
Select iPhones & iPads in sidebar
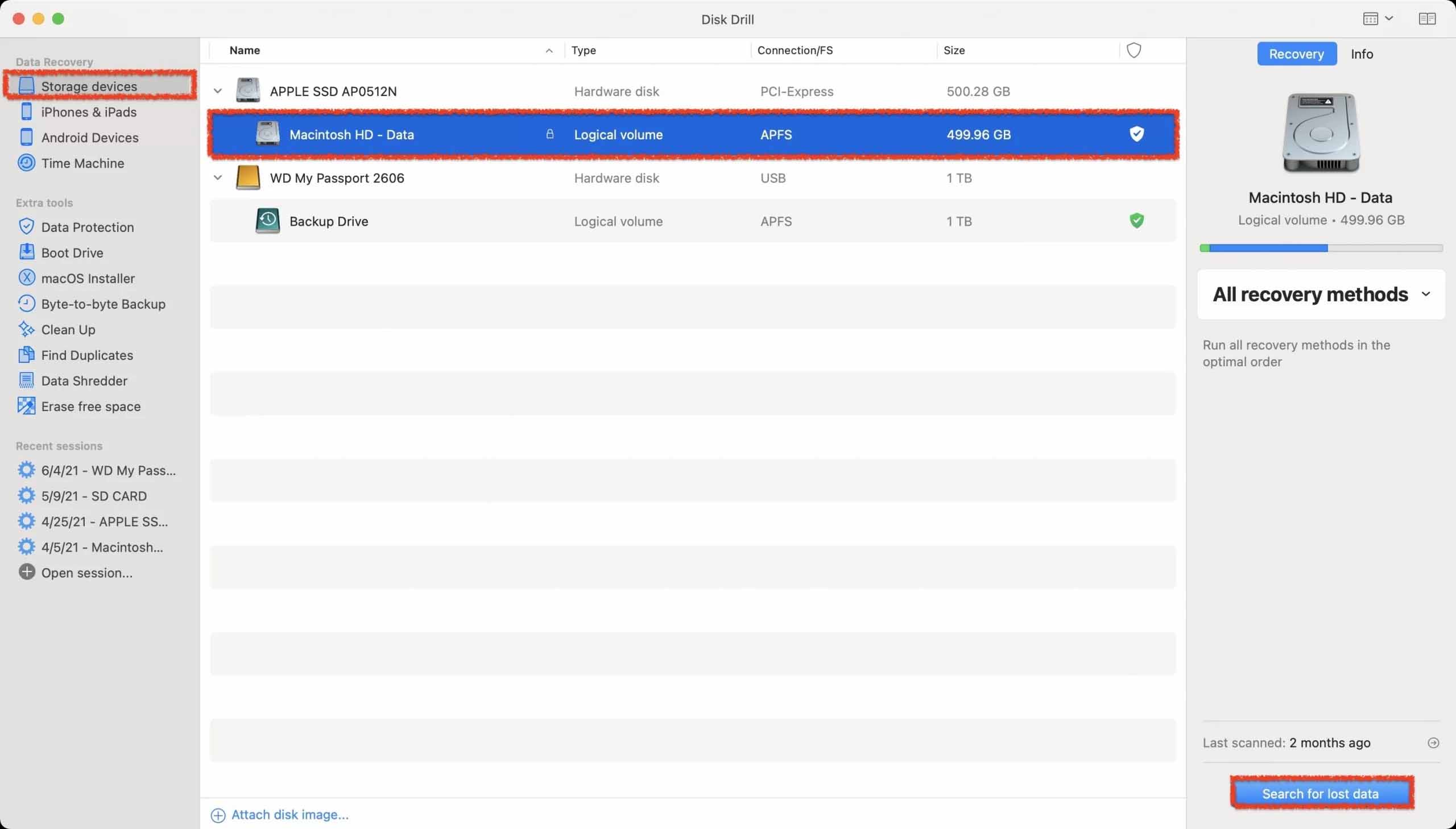click(x=77, y=112)
